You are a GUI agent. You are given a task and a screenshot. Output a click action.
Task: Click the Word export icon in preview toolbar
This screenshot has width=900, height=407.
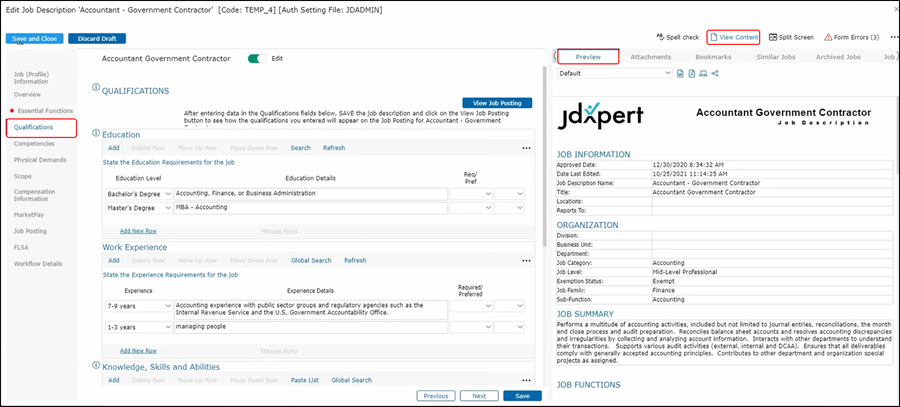[x=681, y=74]
